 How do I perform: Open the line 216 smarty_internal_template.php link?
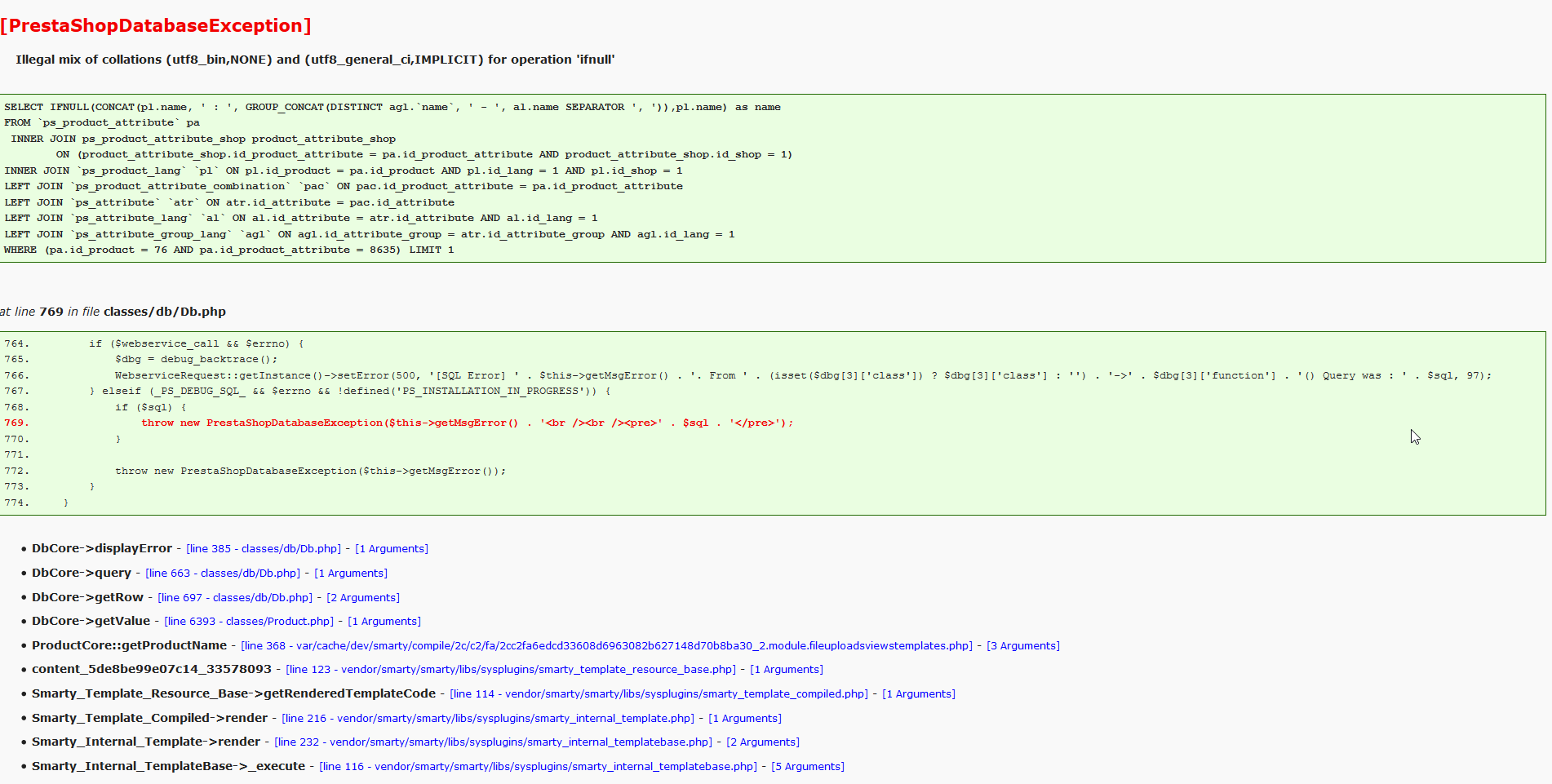tap(488, 719)
